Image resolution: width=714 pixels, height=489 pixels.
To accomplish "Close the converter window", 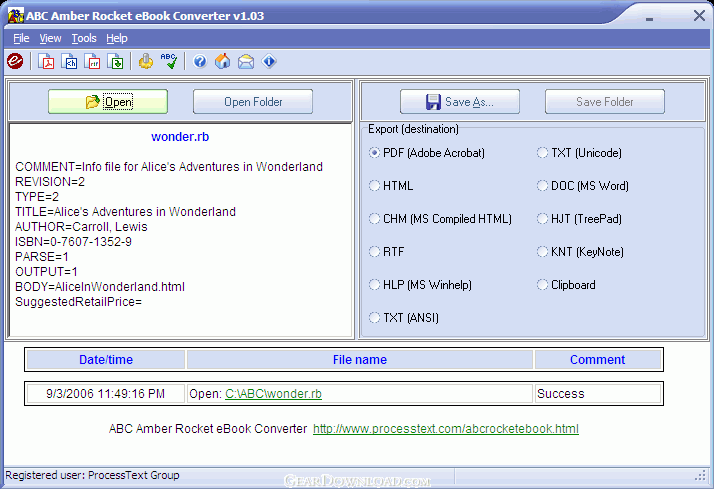I will tap(699, 15).
